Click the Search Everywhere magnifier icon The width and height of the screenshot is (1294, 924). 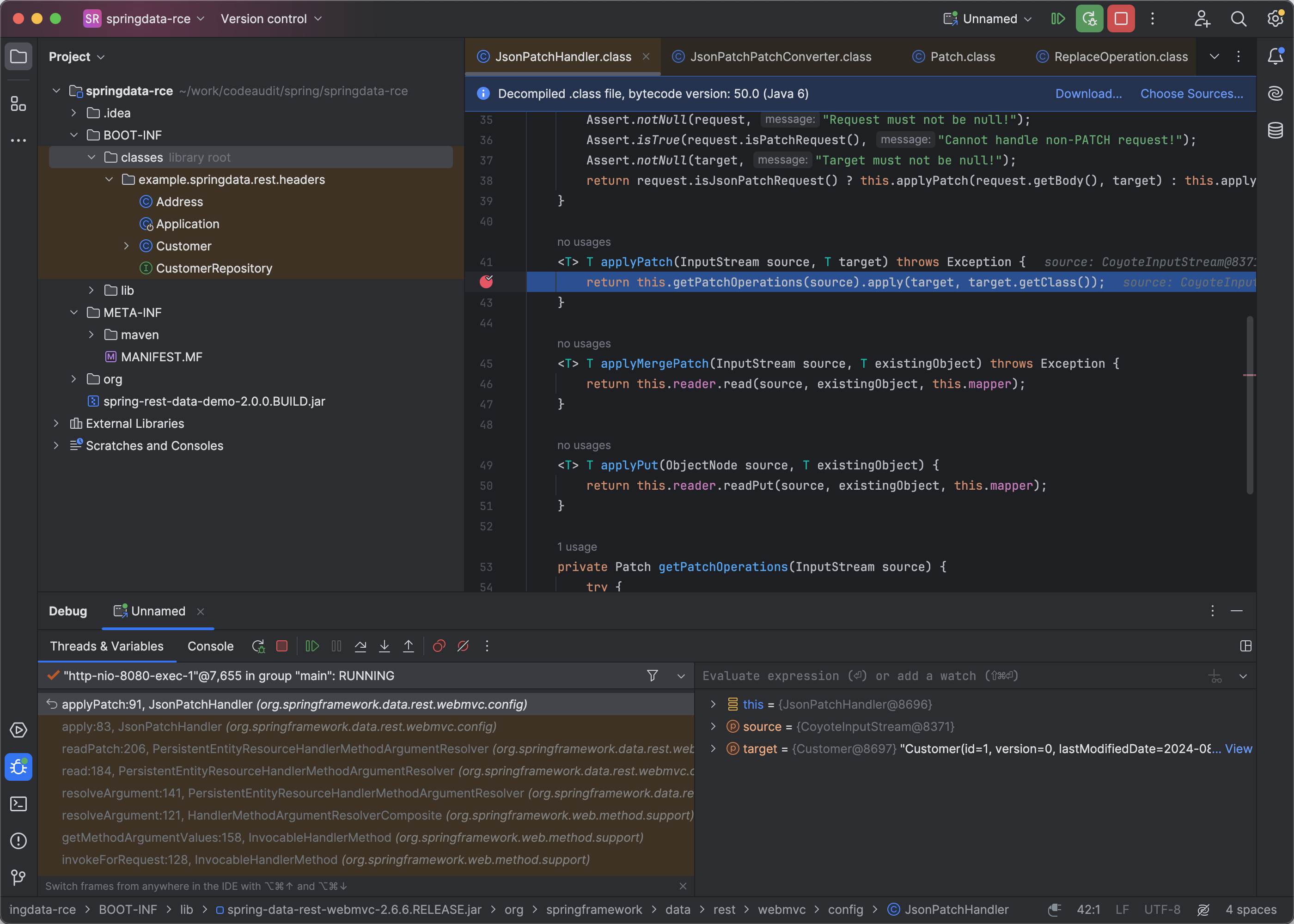click(1238, 19)
